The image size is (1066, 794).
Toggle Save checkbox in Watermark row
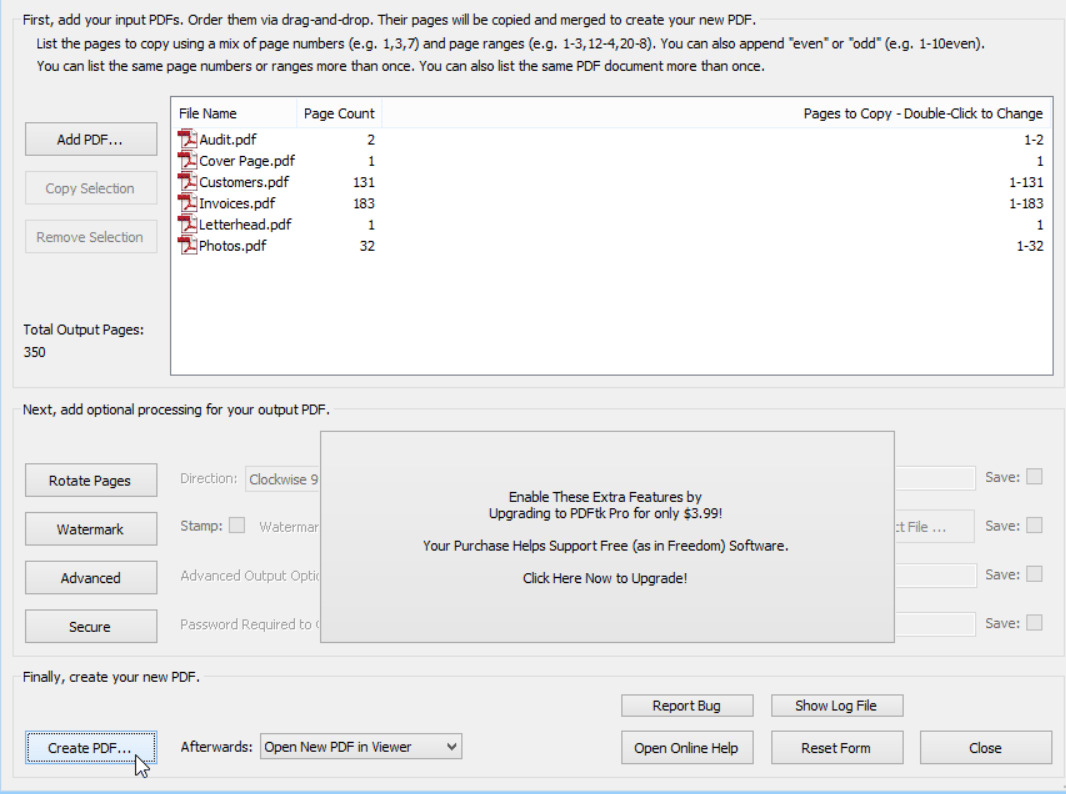1034,525
